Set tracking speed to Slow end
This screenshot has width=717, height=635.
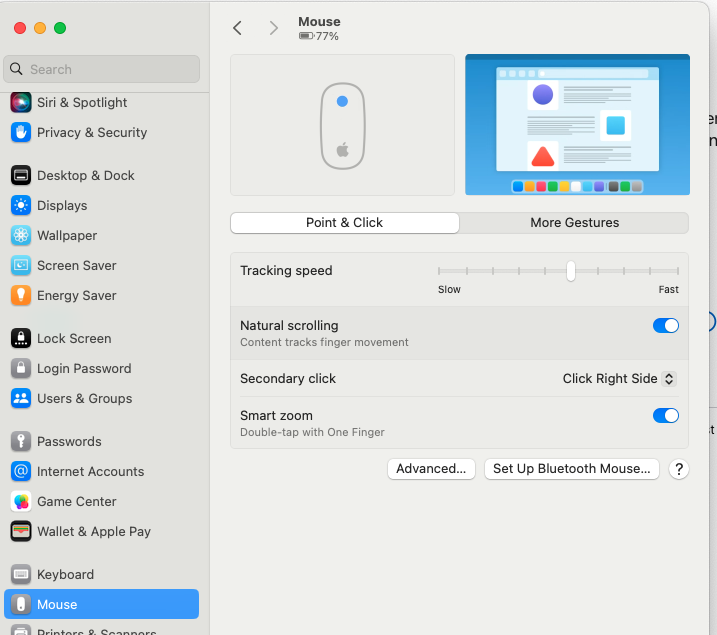click(x=439, y=271)
